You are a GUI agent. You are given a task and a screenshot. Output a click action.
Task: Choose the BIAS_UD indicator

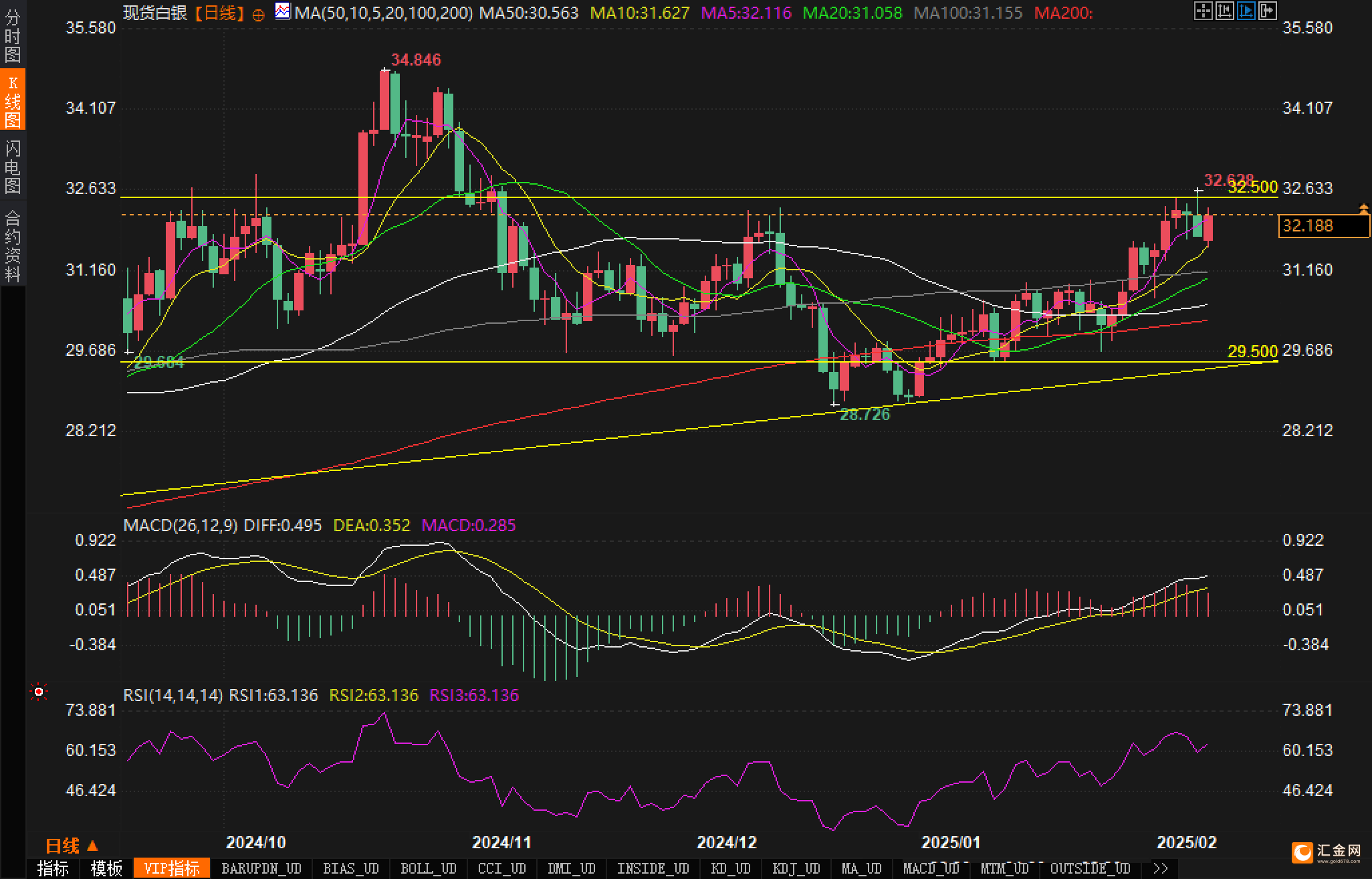351,868
